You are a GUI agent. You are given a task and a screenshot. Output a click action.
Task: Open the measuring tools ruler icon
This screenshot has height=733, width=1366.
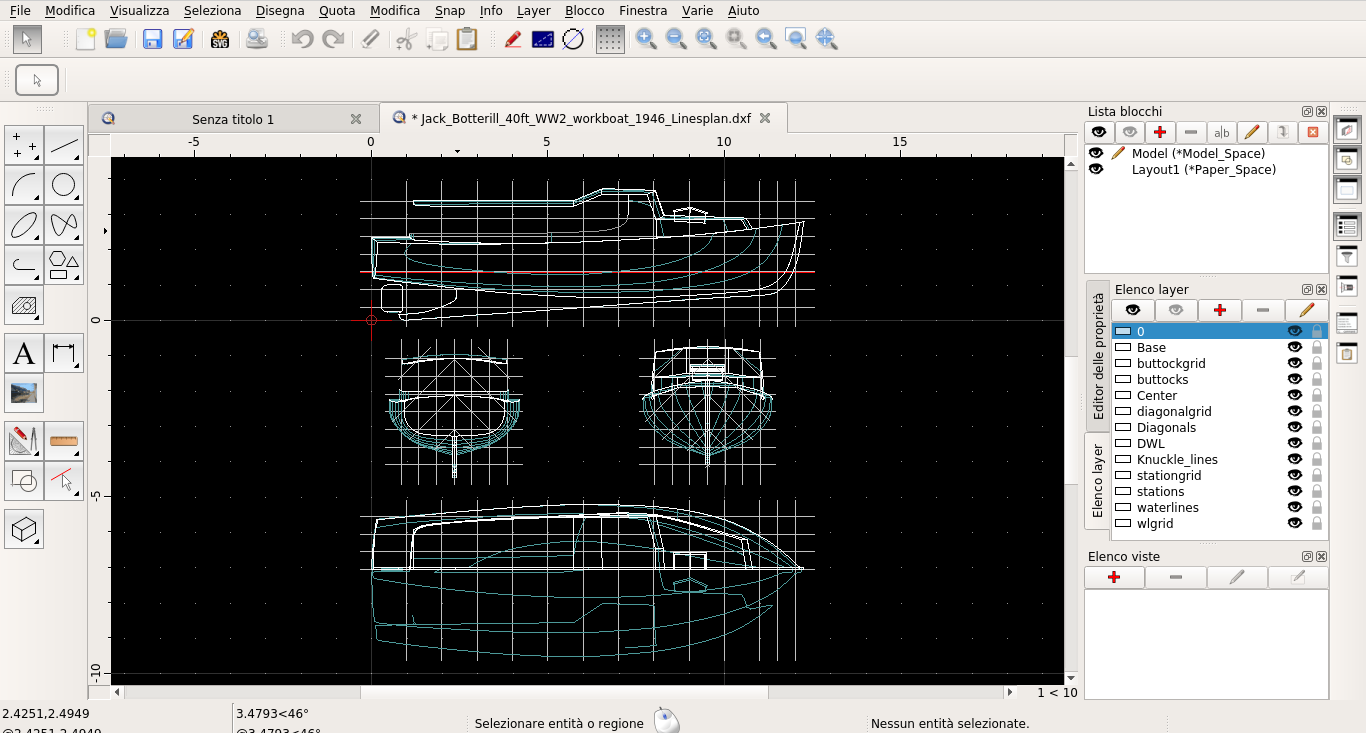64,441
